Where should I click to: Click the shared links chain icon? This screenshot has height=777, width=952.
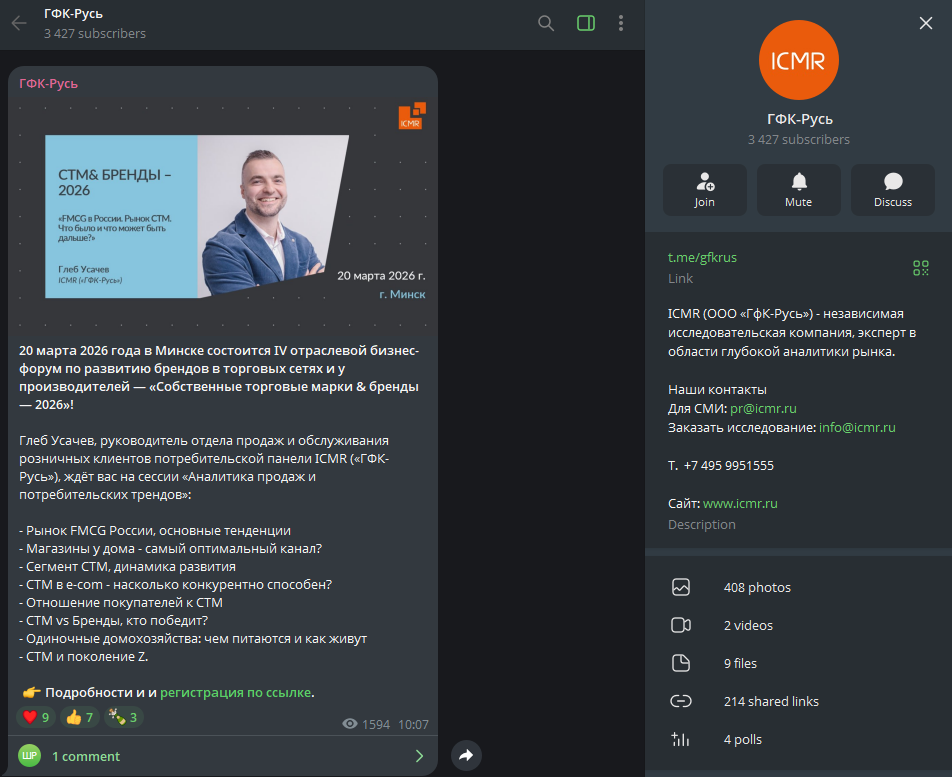[x=681, y=701]
